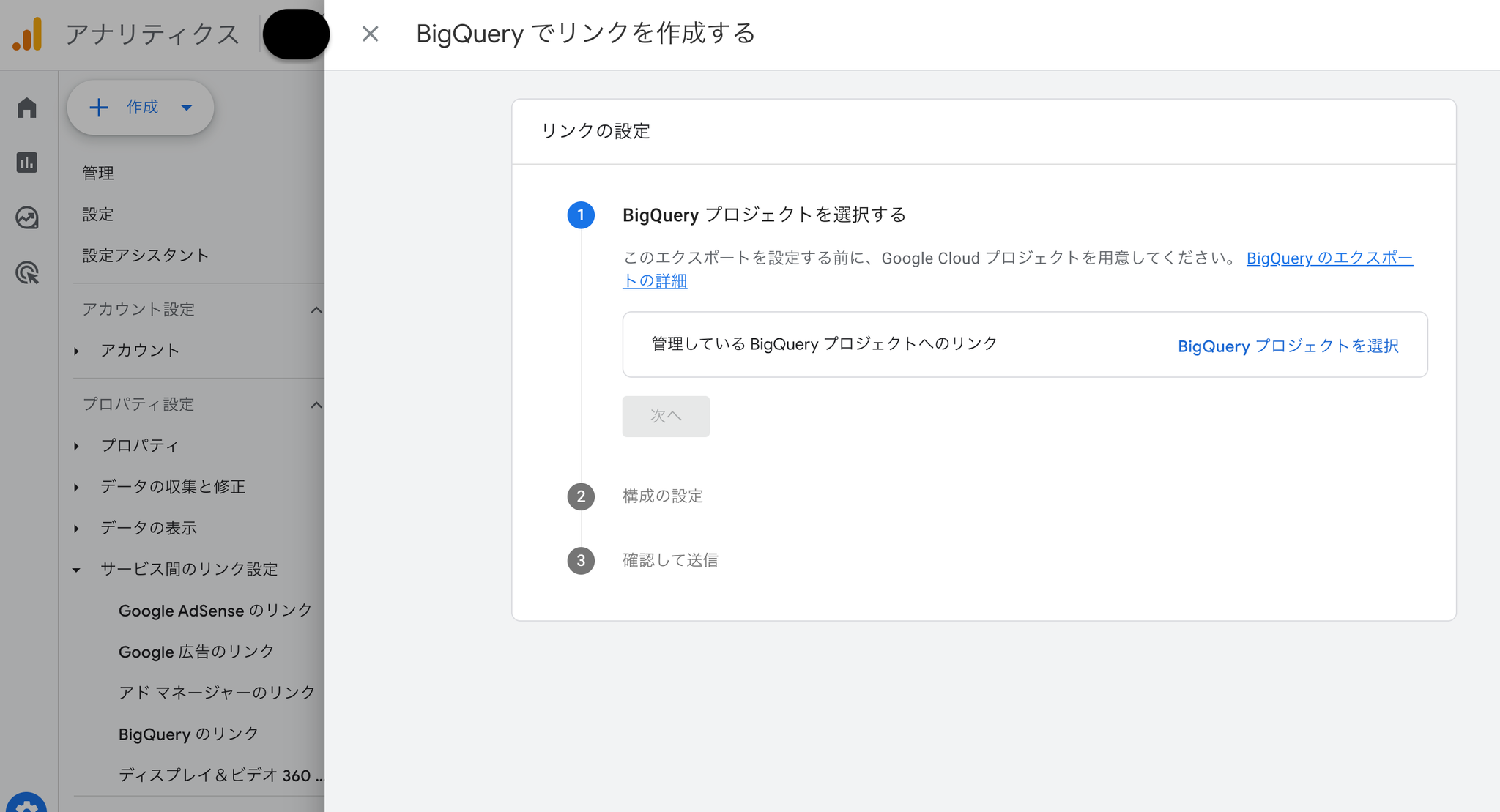Open the Advertising target cursor icon
This screenshot has width=1500, height=812.
click(27, 272)
